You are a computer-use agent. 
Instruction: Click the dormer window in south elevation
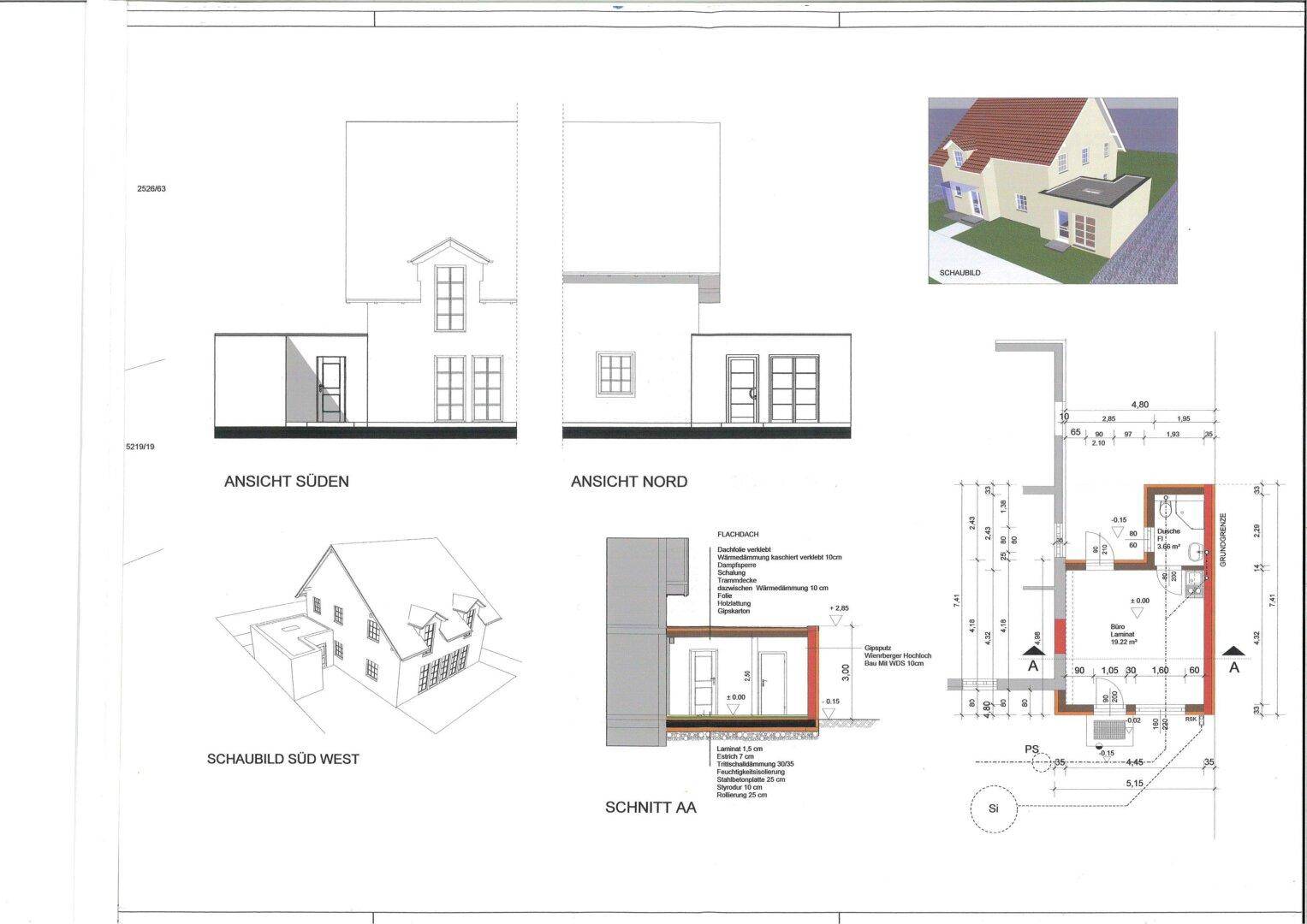tap(450, 297)
